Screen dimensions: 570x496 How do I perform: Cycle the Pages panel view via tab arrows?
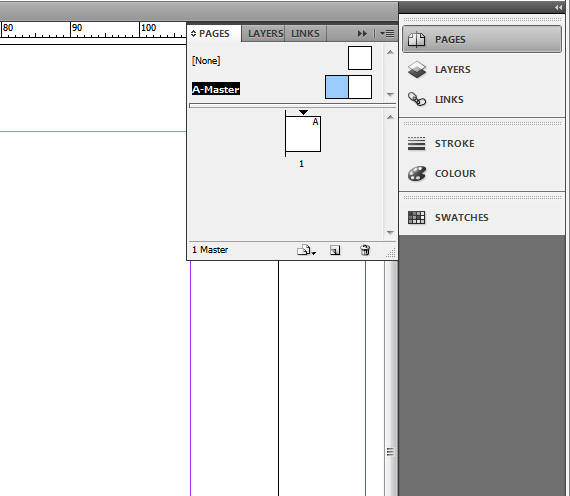coord(193,34)
